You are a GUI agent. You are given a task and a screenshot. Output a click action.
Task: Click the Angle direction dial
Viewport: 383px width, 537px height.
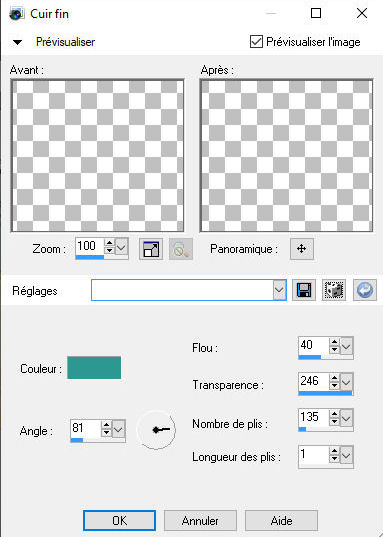156,429
